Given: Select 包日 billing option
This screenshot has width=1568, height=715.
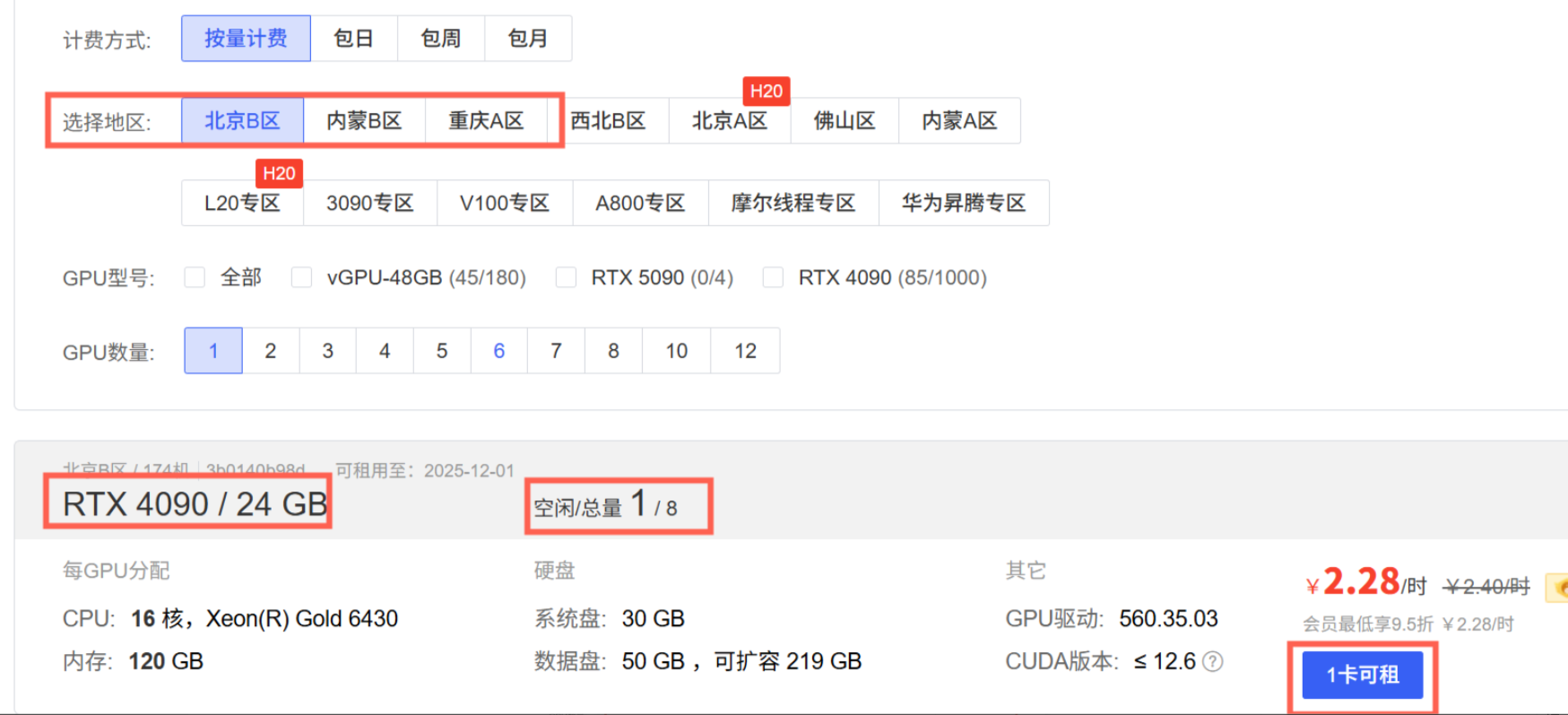Looking at the screenshot, I should [x=353, y=39].
